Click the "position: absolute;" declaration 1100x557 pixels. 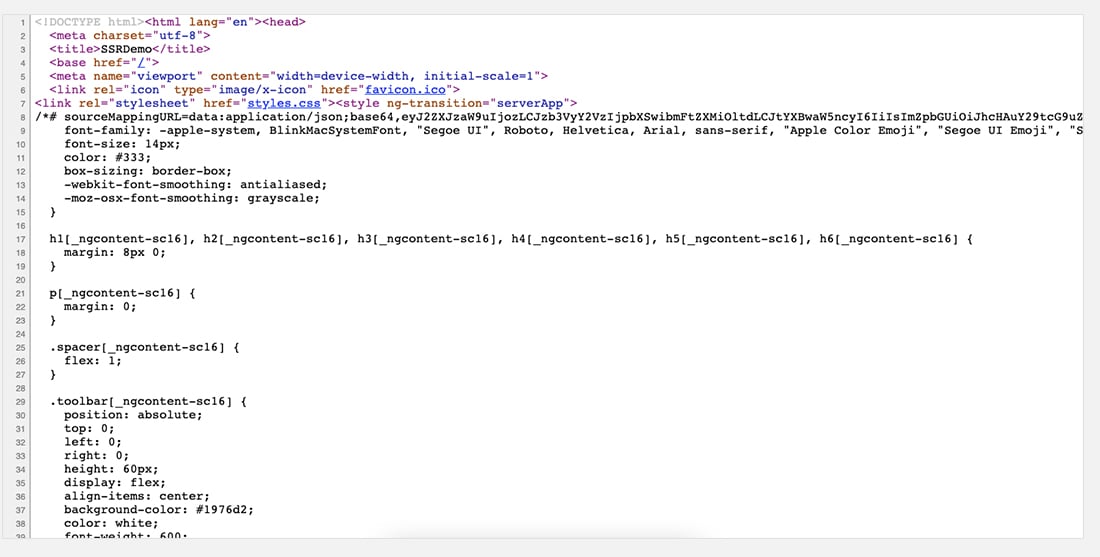(x=133, y=415)
